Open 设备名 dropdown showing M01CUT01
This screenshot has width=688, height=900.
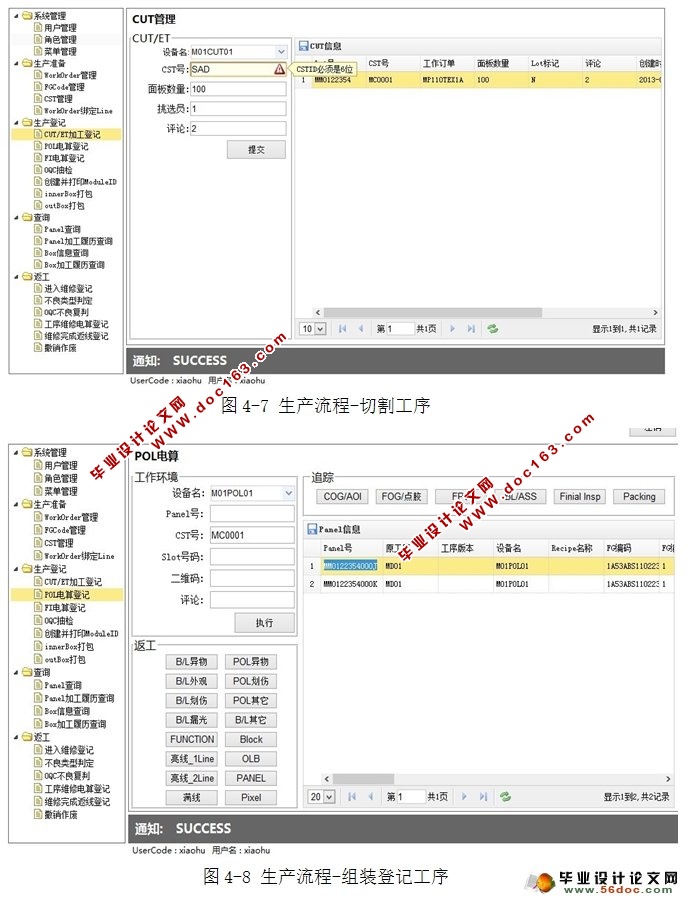pos(280,52)
